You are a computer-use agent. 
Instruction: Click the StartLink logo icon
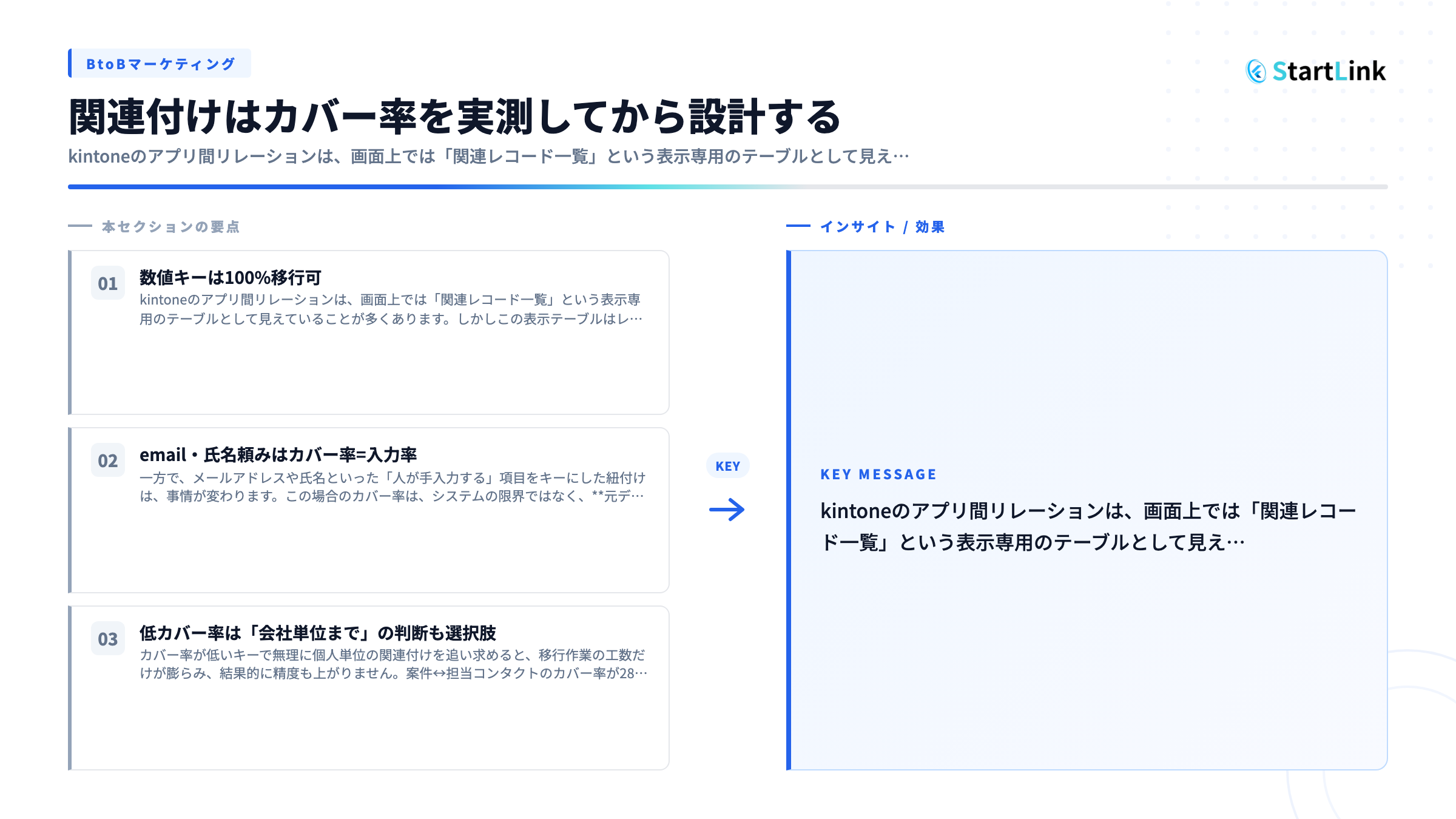click(1256, 72)
